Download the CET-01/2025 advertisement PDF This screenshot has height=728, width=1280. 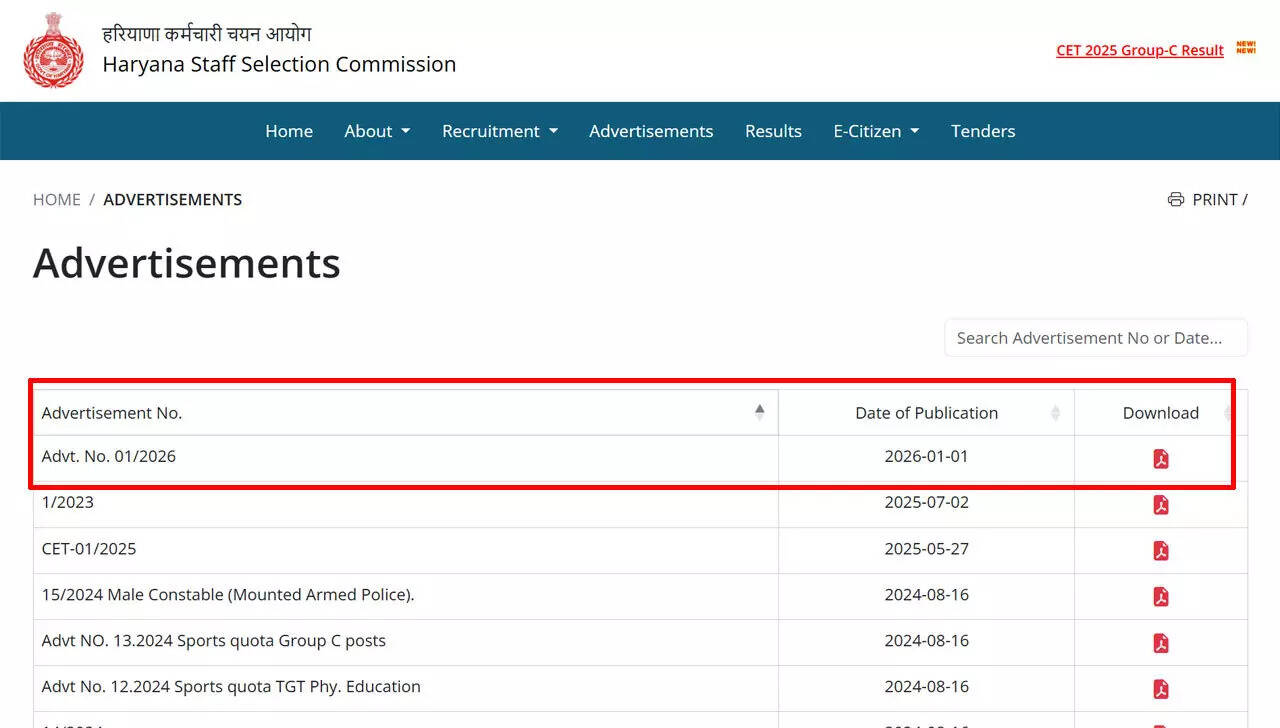coord(1160,551)
